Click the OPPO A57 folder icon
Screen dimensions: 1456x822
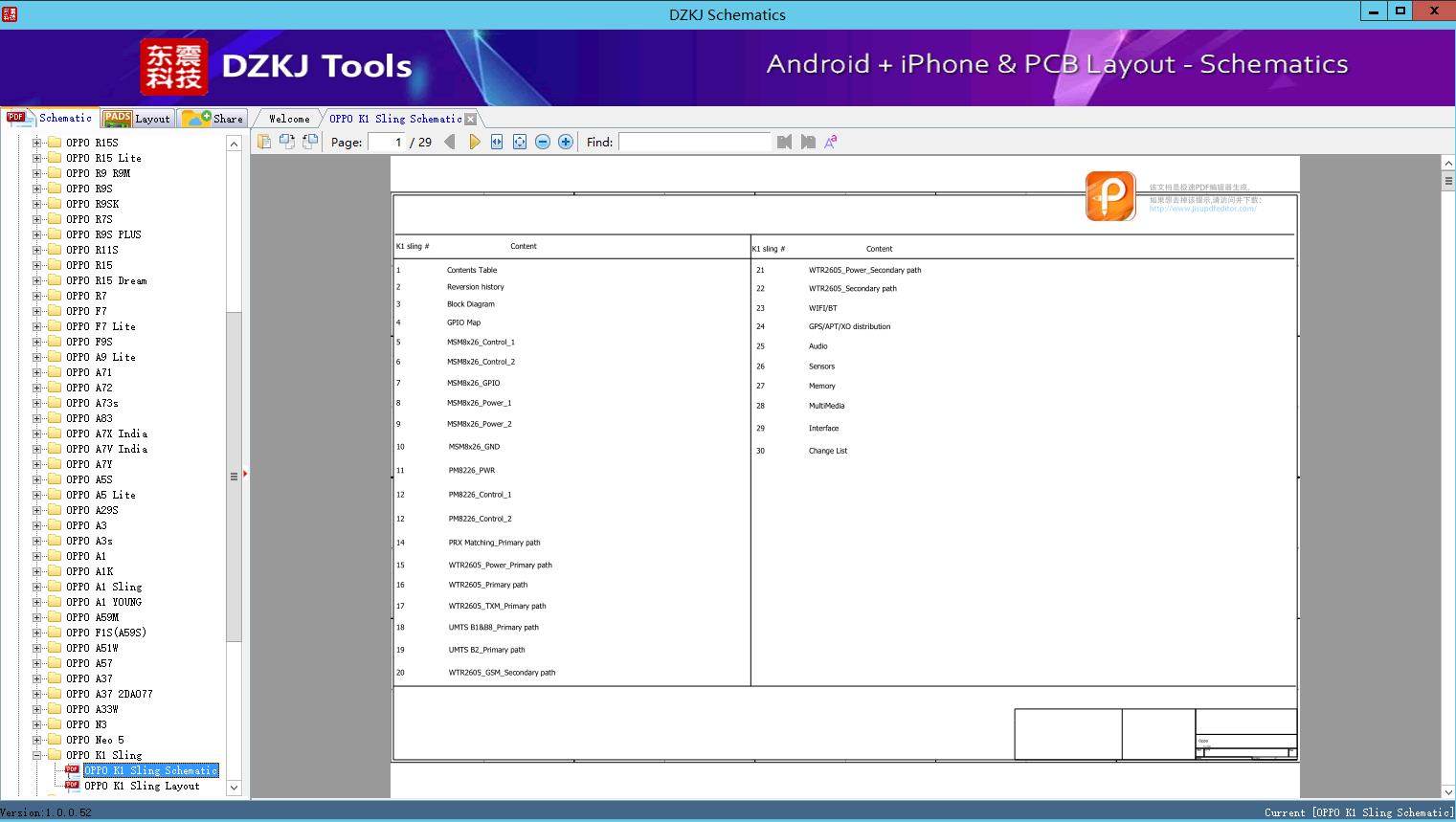coord(55,663)
